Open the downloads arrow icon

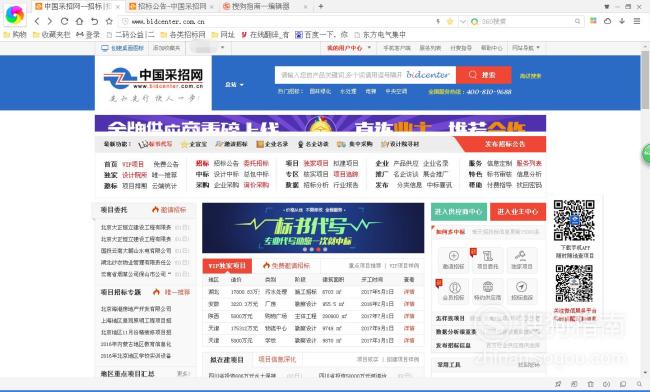[622, 21]
